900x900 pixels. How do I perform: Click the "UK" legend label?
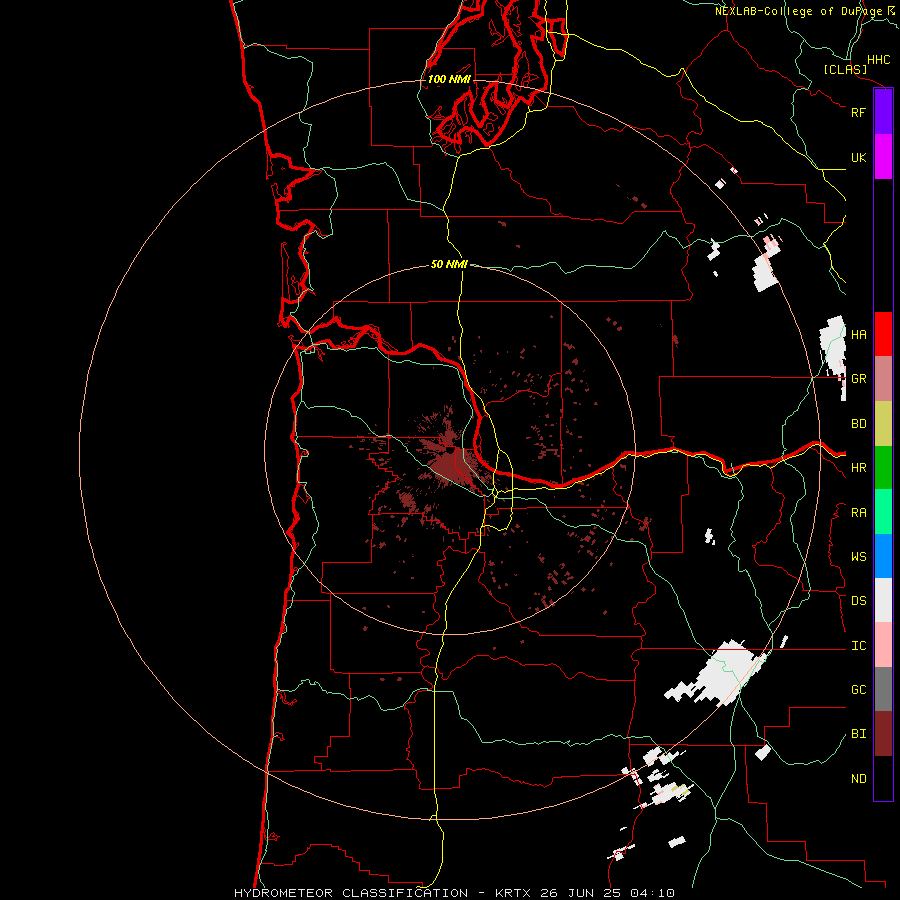pyautogui.click(x=858, y=157)
